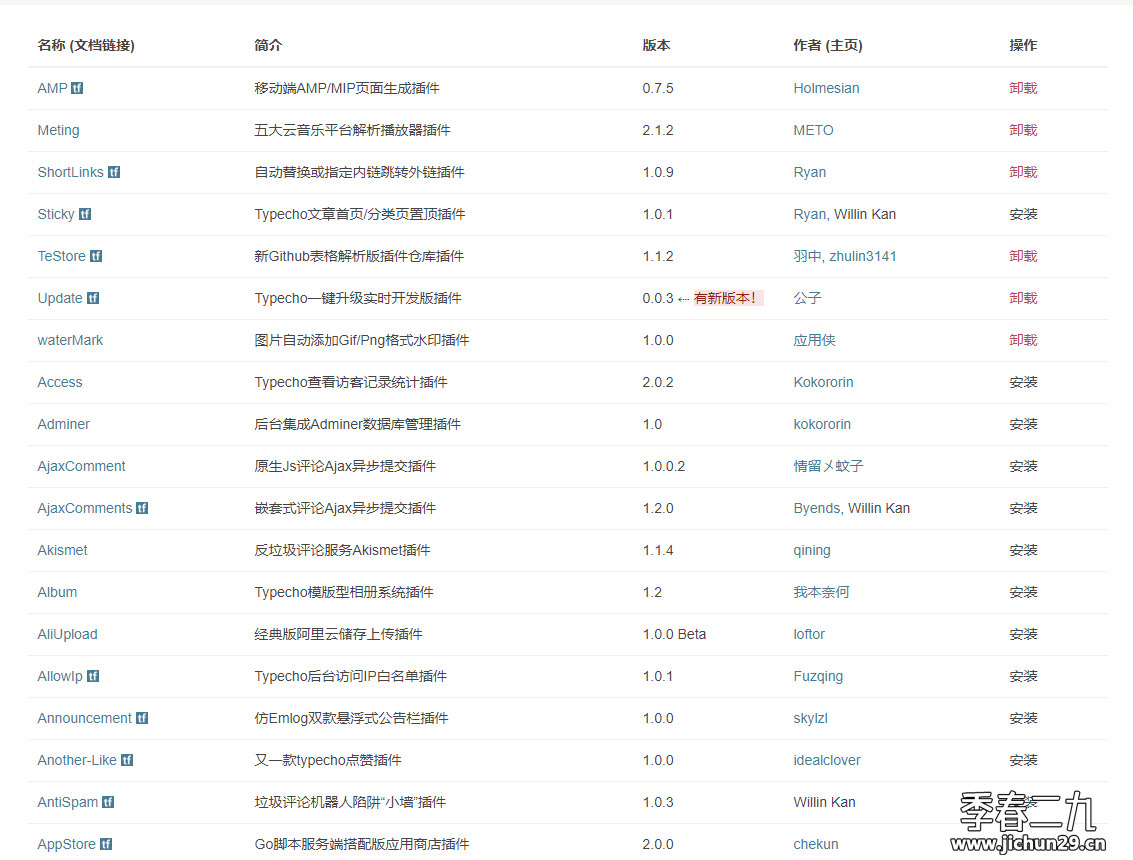Visit author 羽中's homepage in TeStore row
The image size is (1133, 860).
807,256
